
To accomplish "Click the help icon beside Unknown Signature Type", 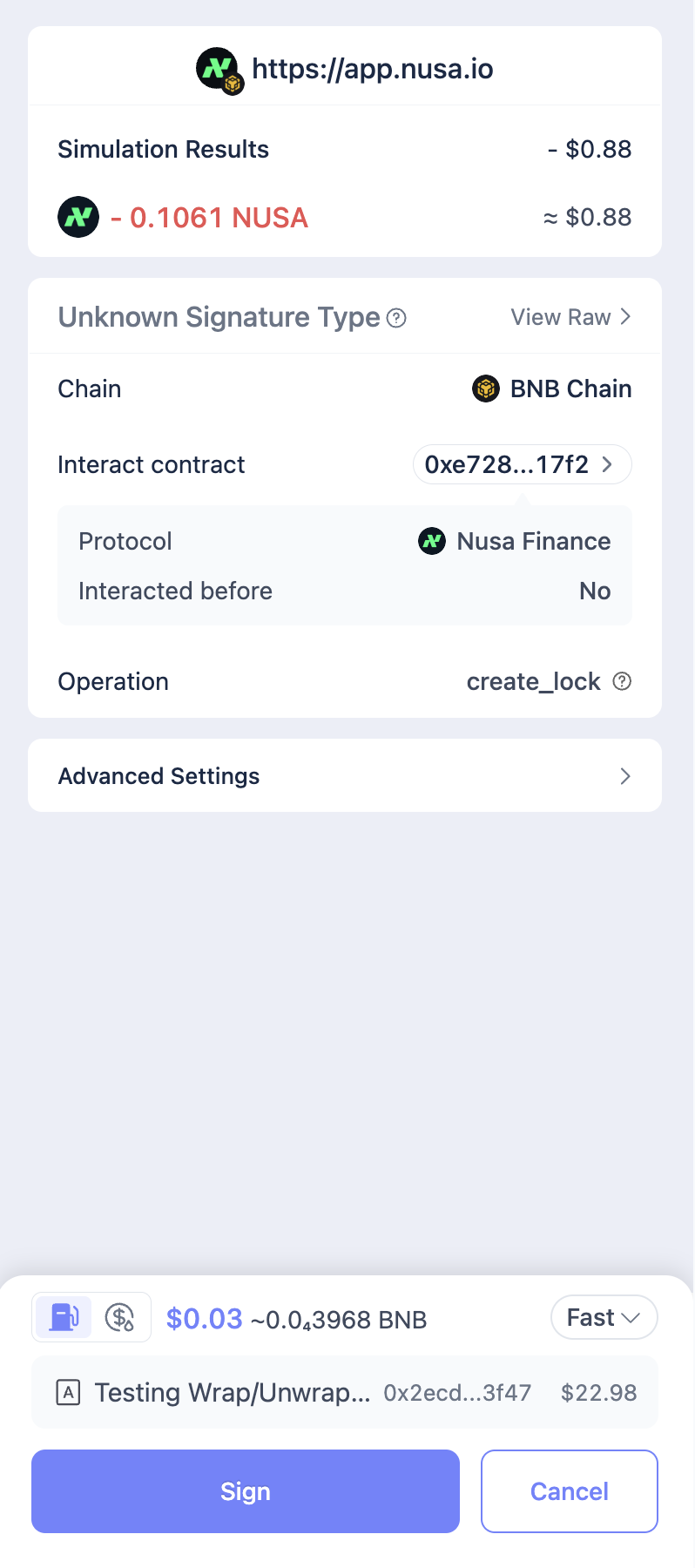I will pyautogui.click(x=396, y=318).
